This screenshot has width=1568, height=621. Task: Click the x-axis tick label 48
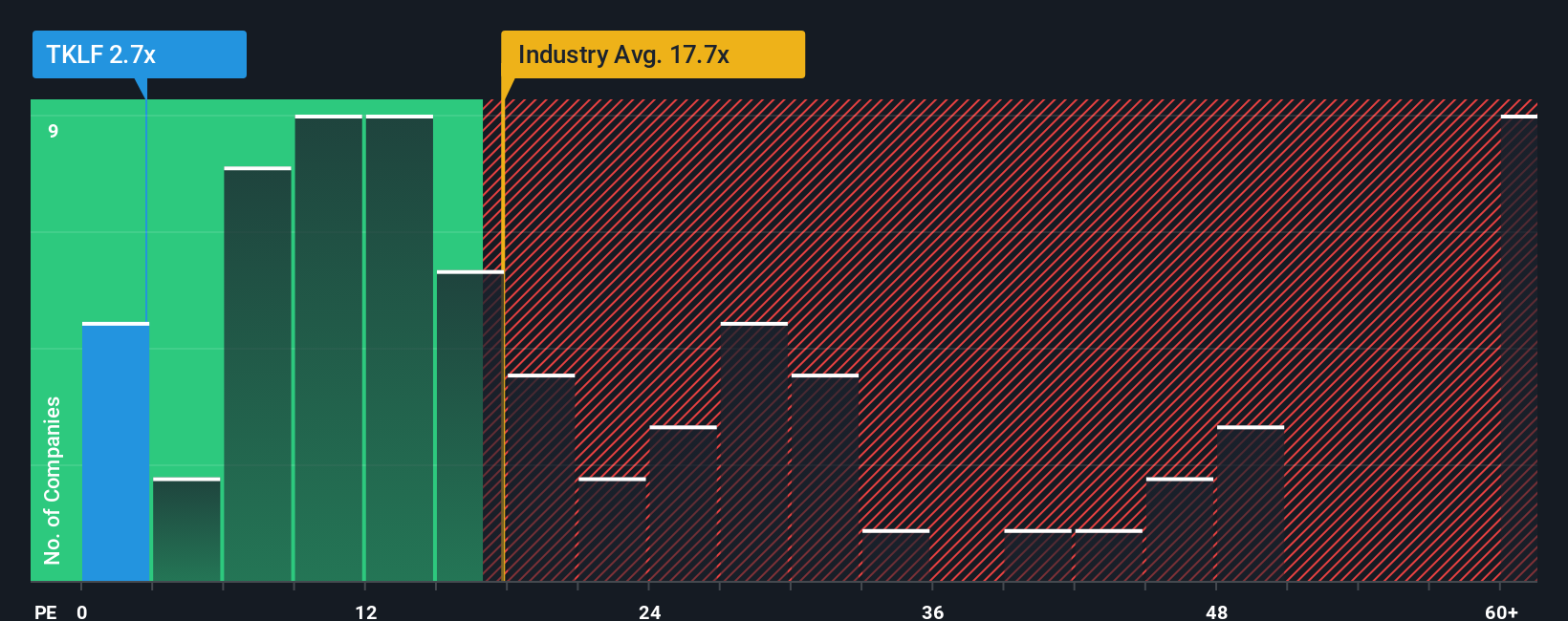[1217, 612]
